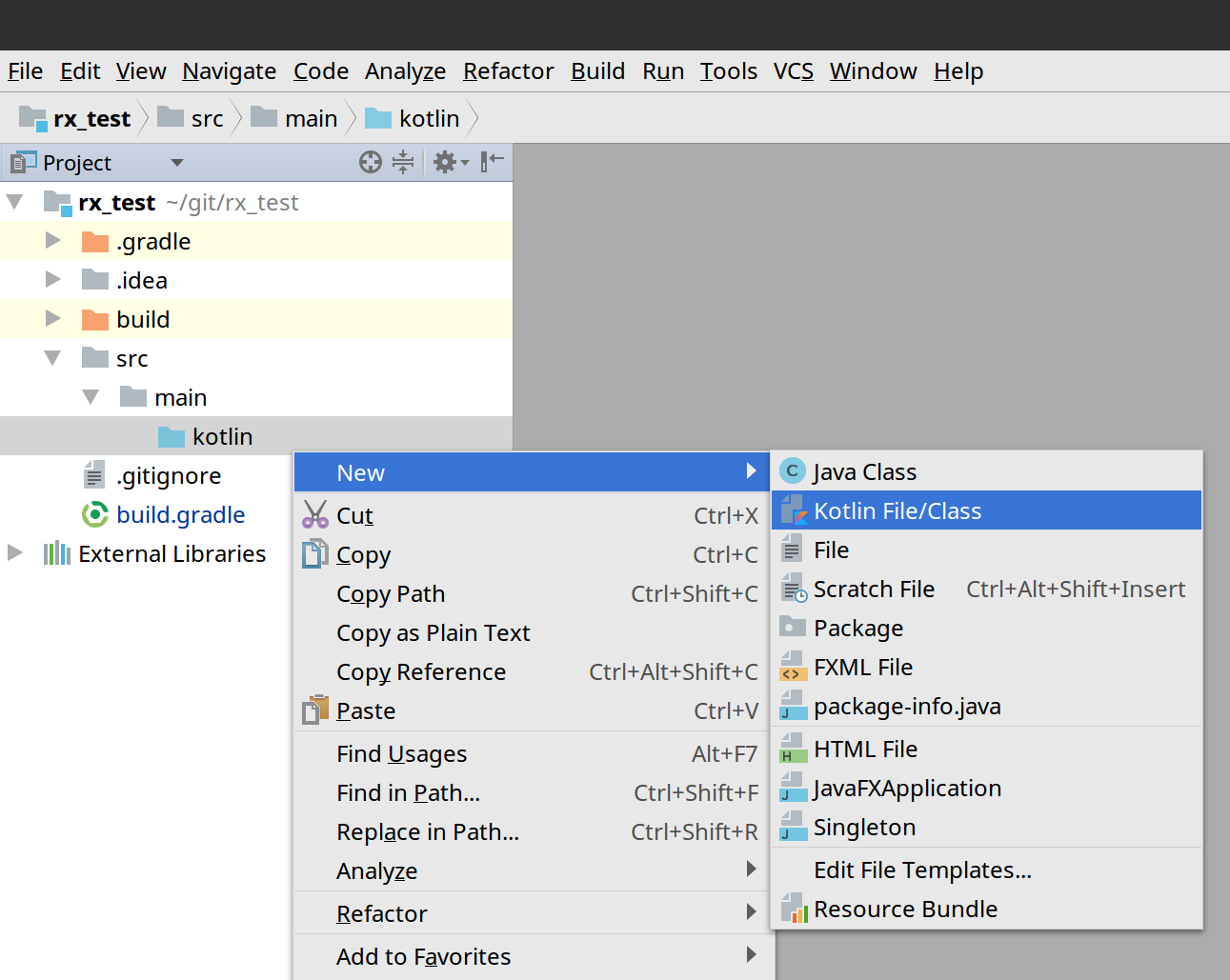Select File in the New submenu
This screenshot has width=1230, height=980.
coord(987,550)
